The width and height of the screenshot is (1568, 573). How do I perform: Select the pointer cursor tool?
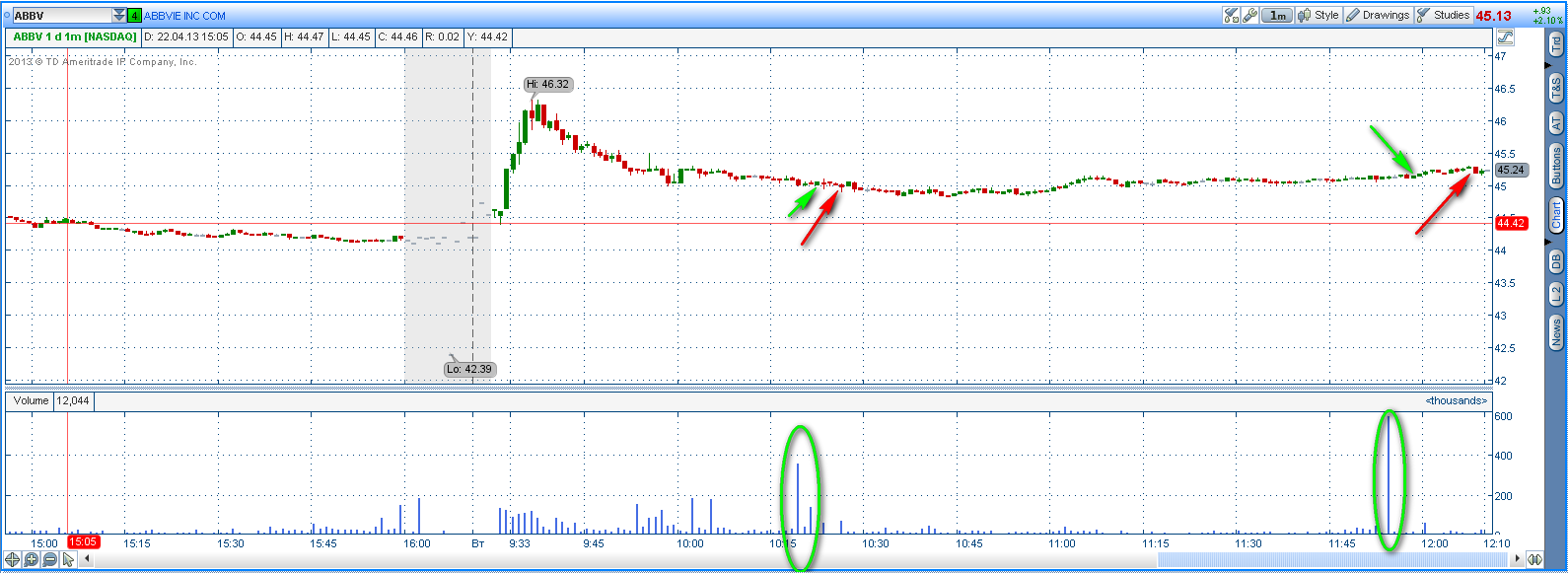point(67,560)
